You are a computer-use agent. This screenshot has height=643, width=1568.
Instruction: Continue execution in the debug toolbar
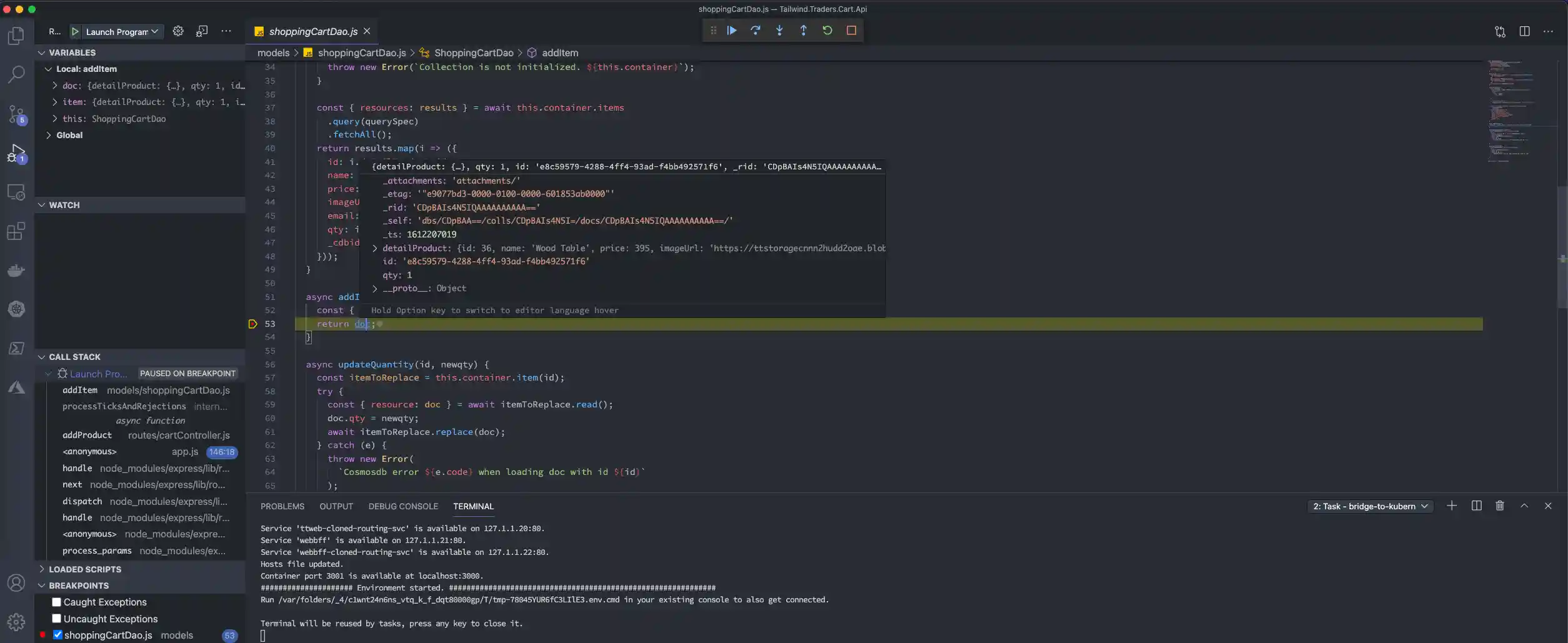pyautogui.click(x=731, y=30)
